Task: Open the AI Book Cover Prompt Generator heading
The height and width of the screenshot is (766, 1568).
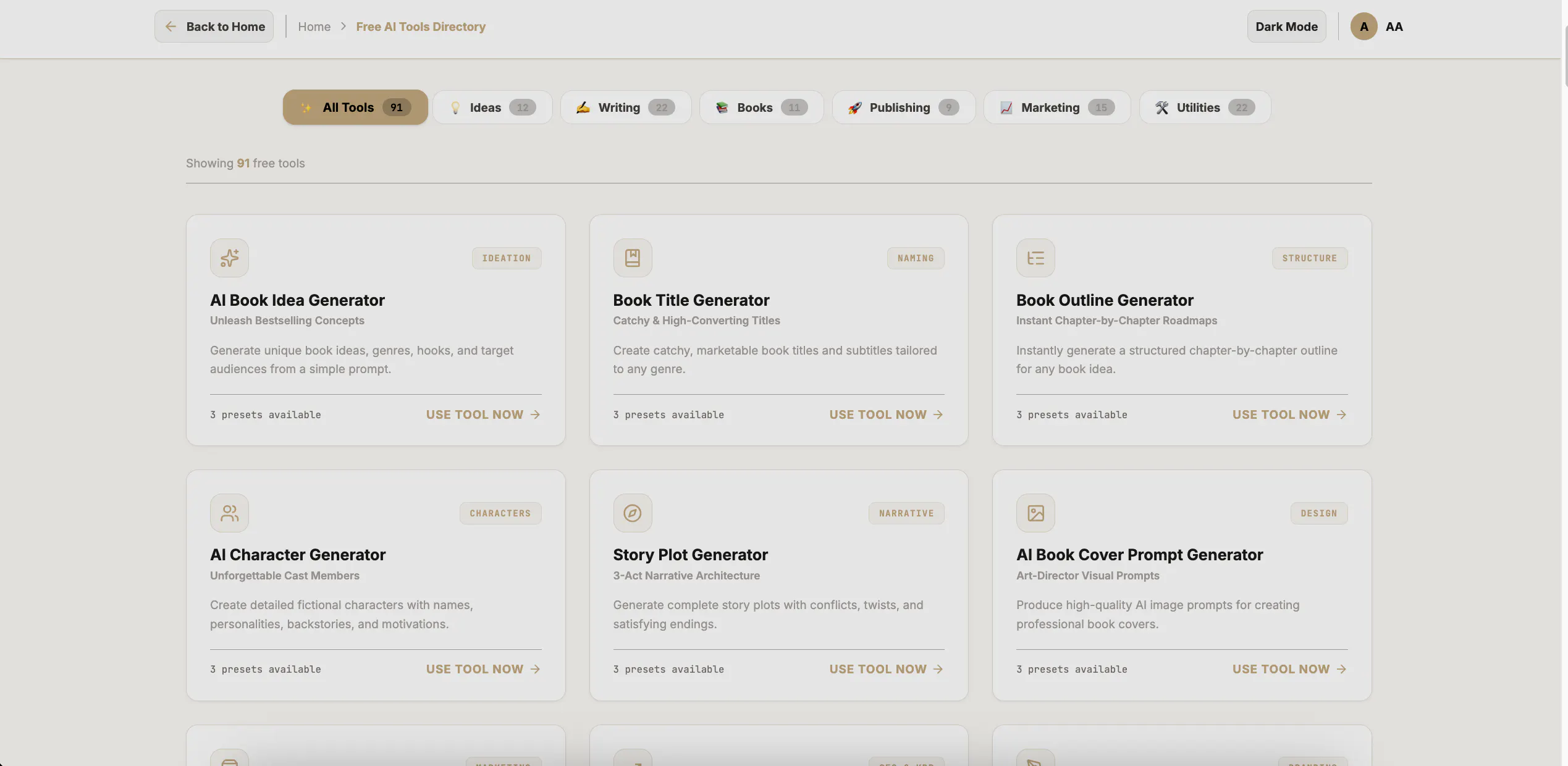Action: click(1139, 555)
